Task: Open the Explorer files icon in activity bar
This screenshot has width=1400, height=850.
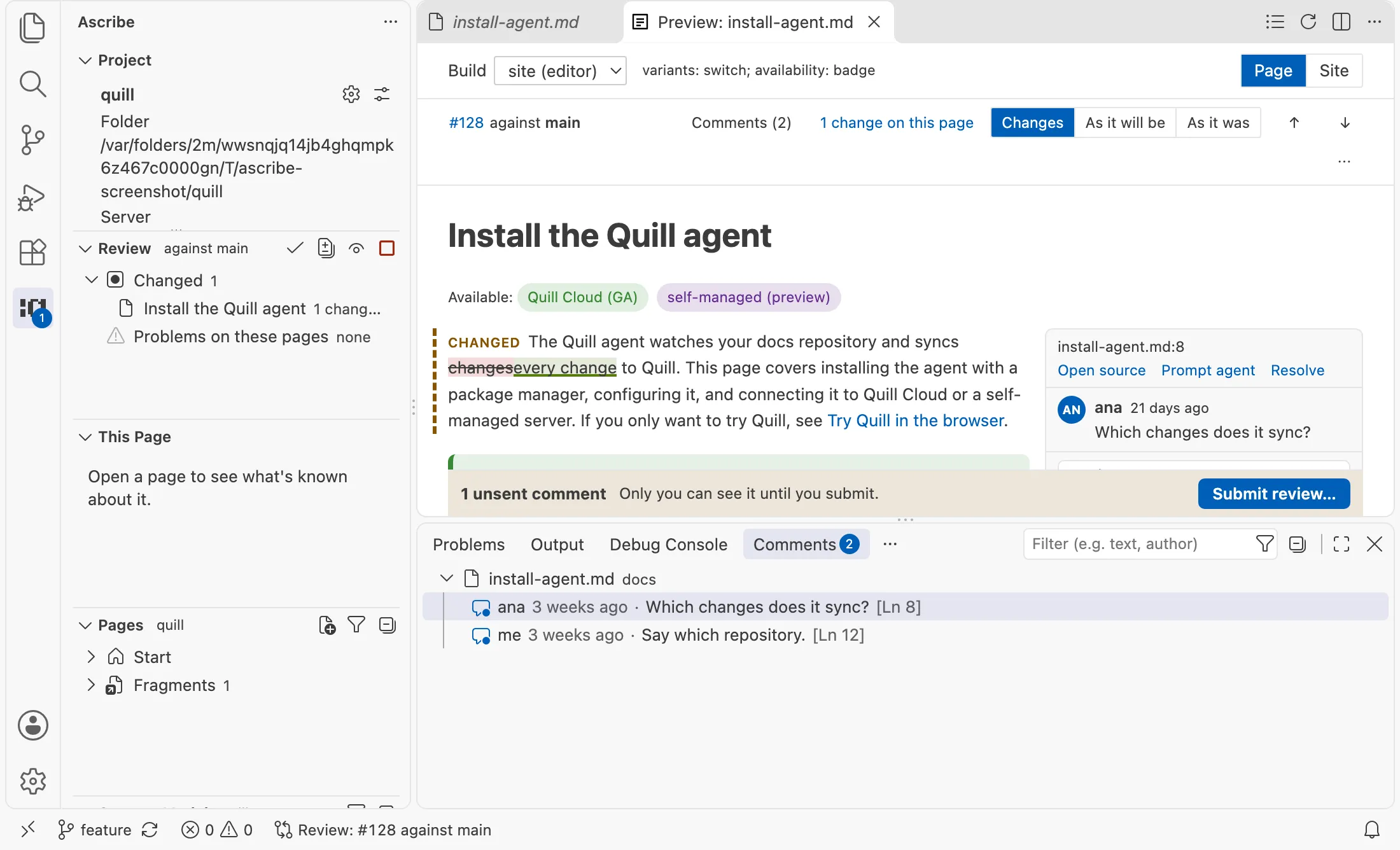Action: pos(32,28)
